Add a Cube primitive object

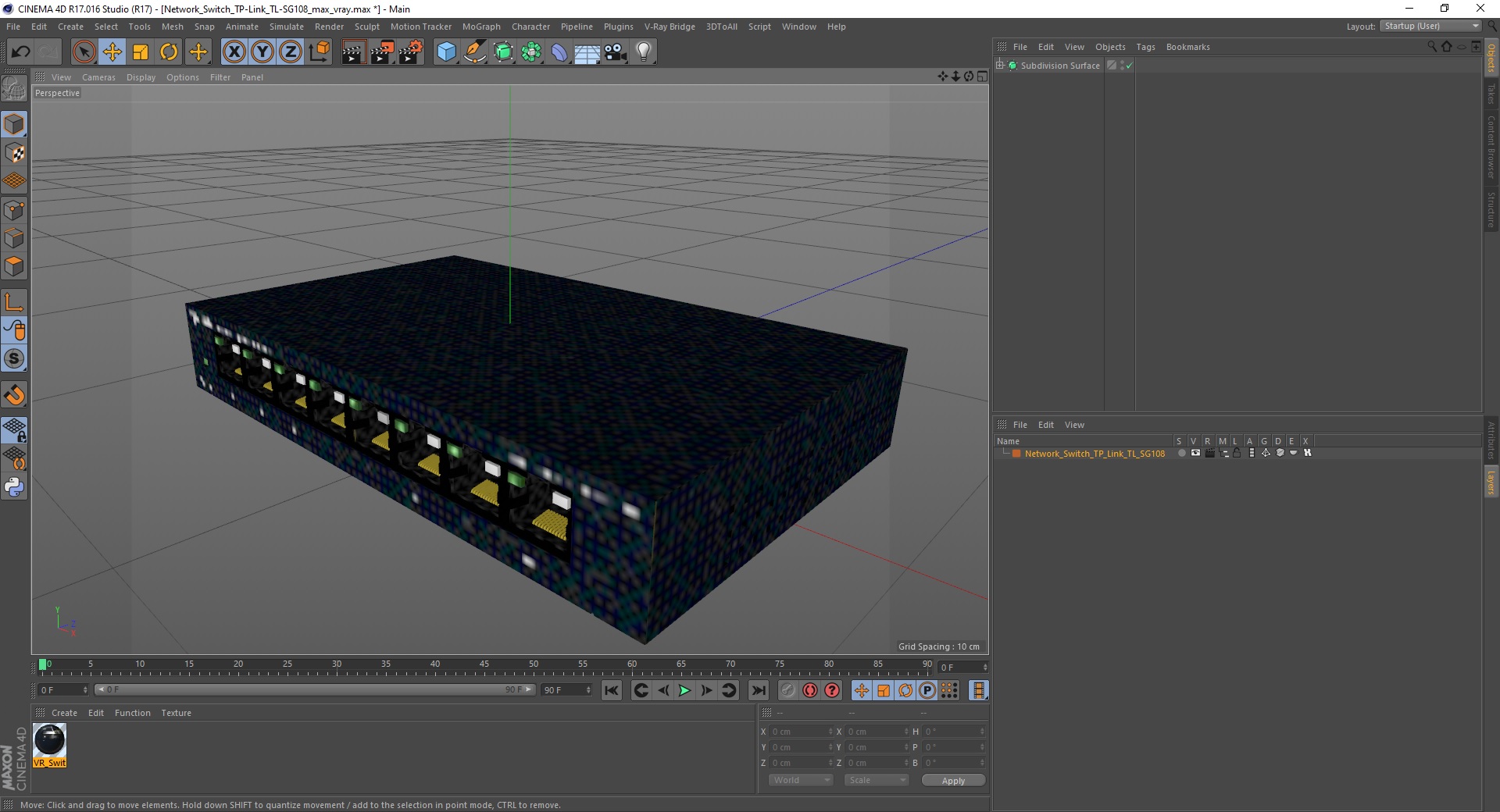(x=446, y=52)
